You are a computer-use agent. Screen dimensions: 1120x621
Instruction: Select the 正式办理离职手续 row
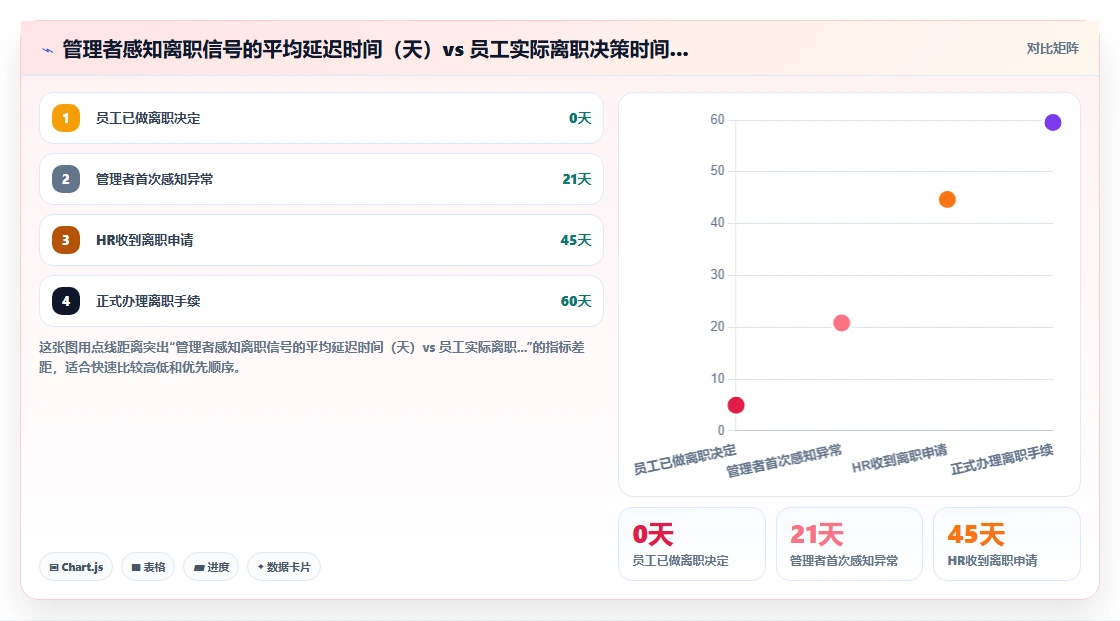pyautogui.click(x=321, y=301)
